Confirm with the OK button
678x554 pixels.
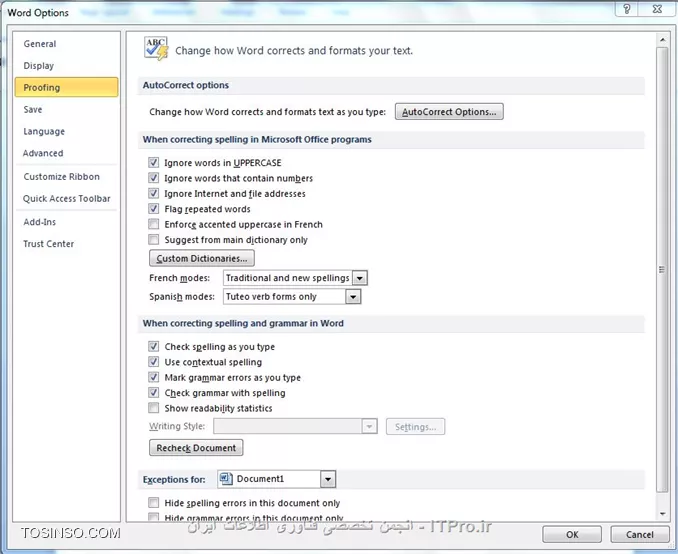[x=572, y=535]
